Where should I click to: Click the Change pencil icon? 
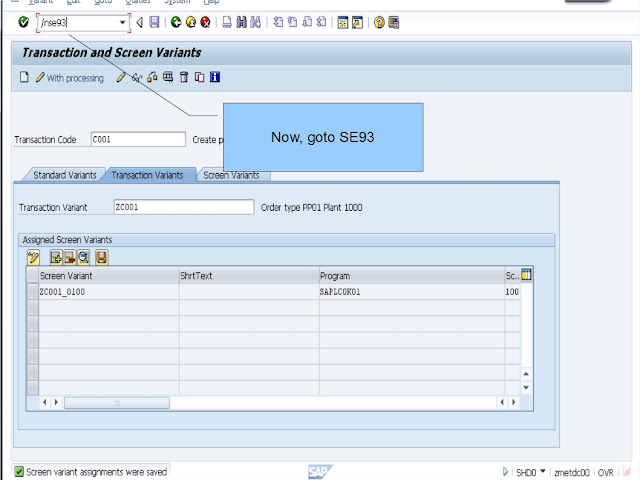click(x=120, y=77)
